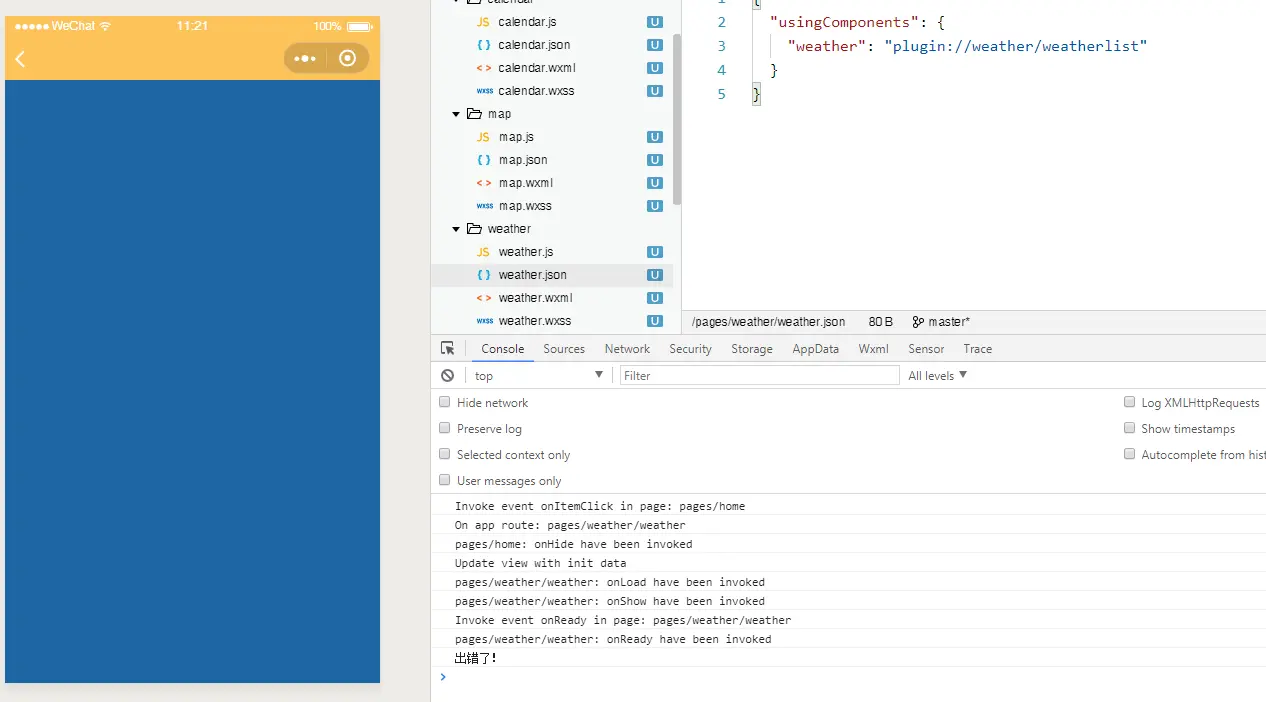Screen dimensions: 1266x702
Task: Tap the circular close icon in the simulator capsule
Action: click(348, 58)
